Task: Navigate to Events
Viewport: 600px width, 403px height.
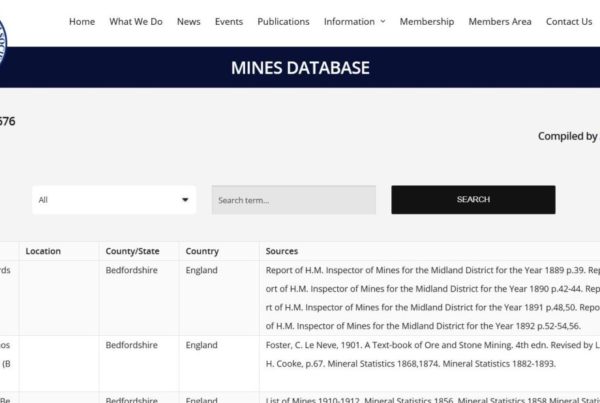Action: [229, 22]
